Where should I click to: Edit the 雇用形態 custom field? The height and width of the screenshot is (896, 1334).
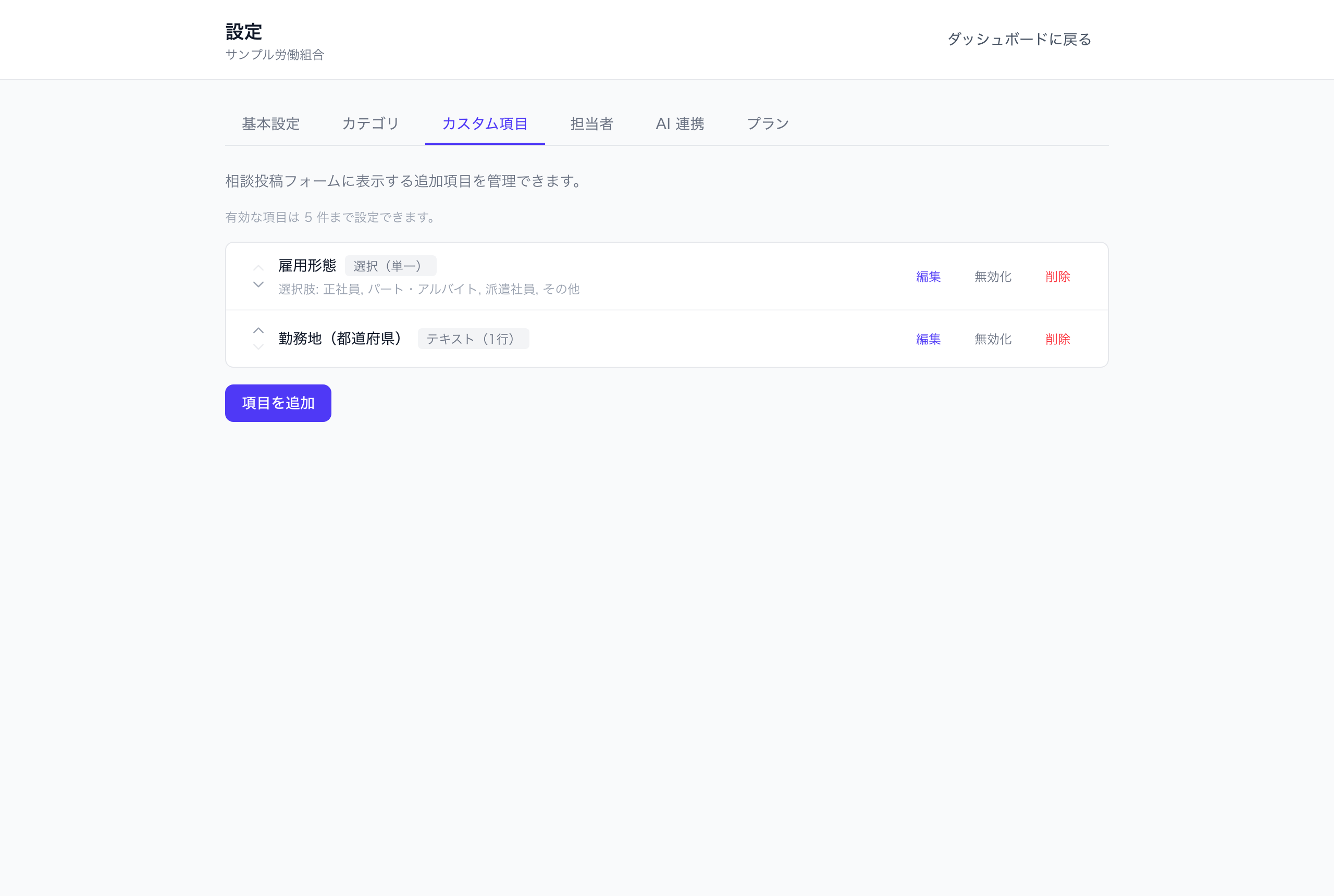point(928,277)
